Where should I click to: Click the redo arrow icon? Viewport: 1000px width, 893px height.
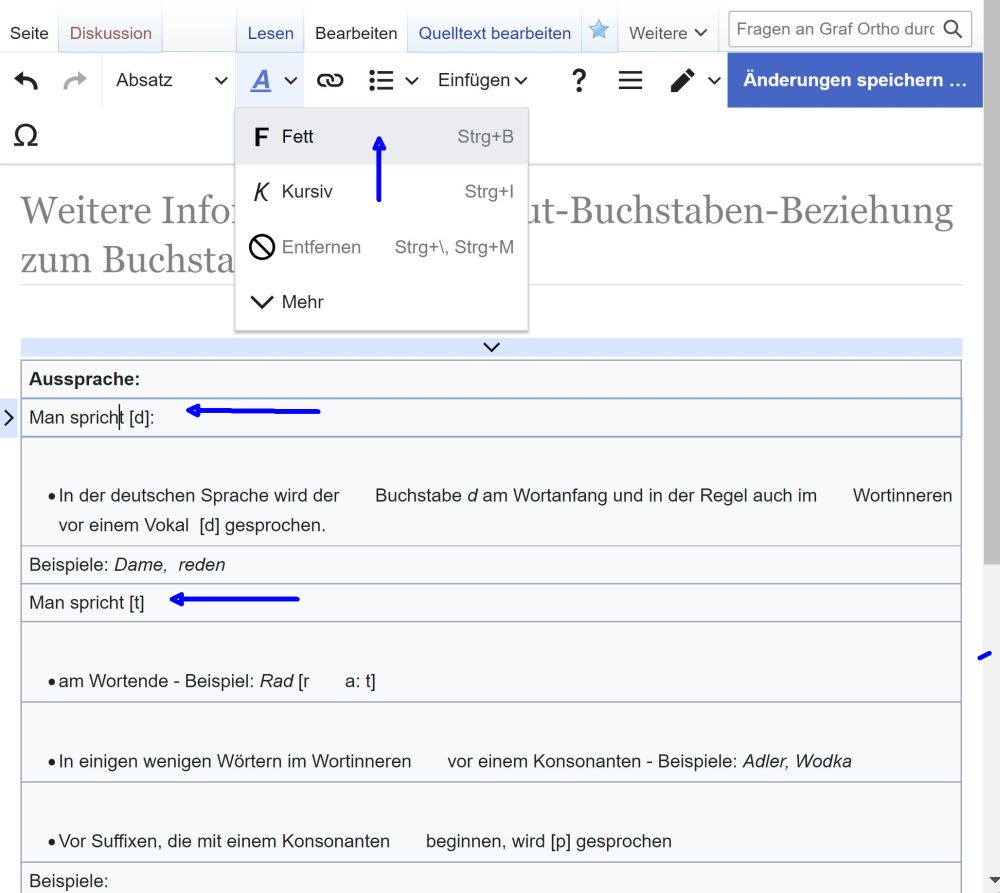coord(75,81)
